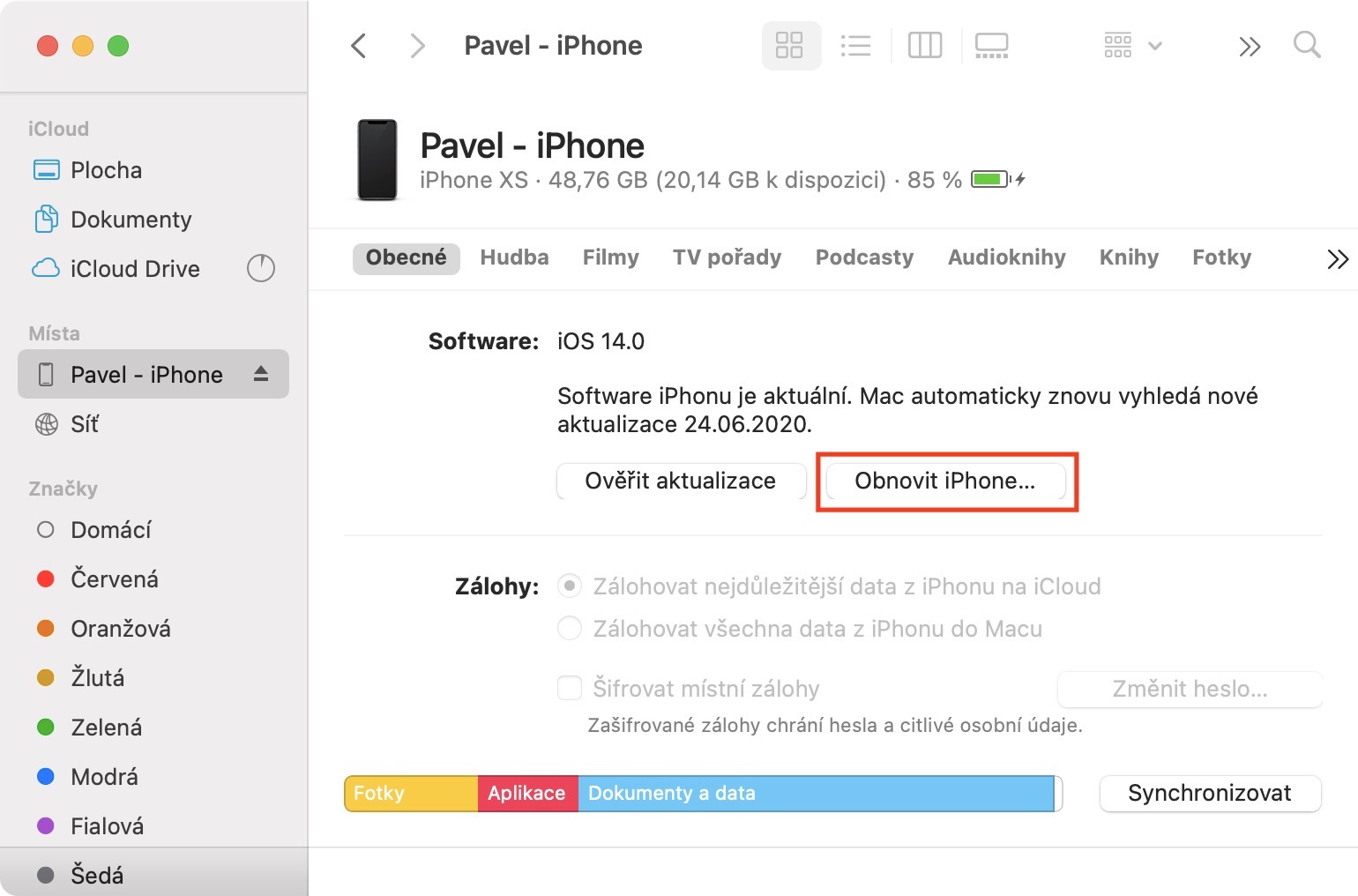Open the search magnifier icon
1358x896 pixels.
(1307, 45)
